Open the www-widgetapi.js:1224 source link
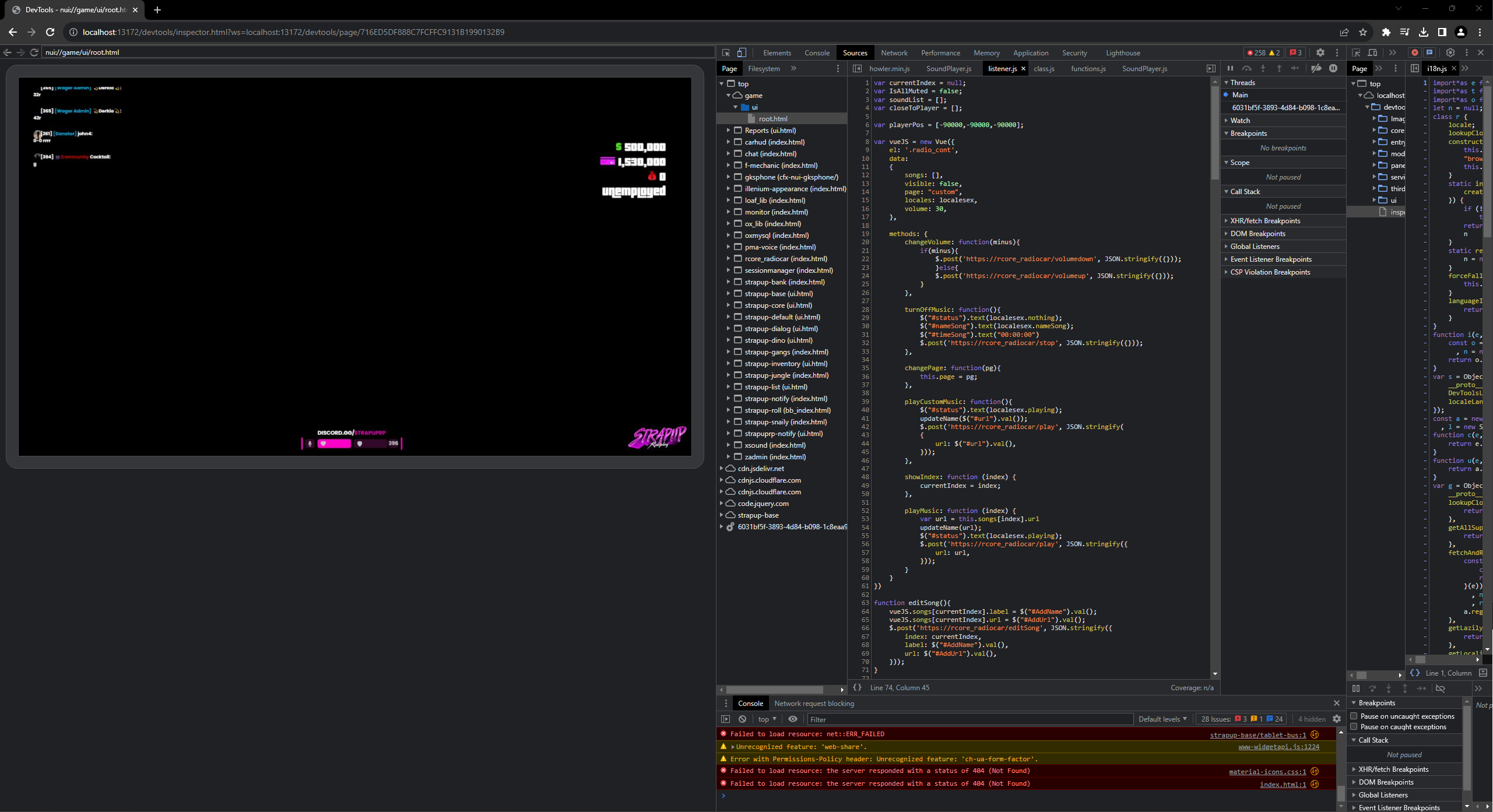Screen dimensions: 1493x812 click(1279, 747)
